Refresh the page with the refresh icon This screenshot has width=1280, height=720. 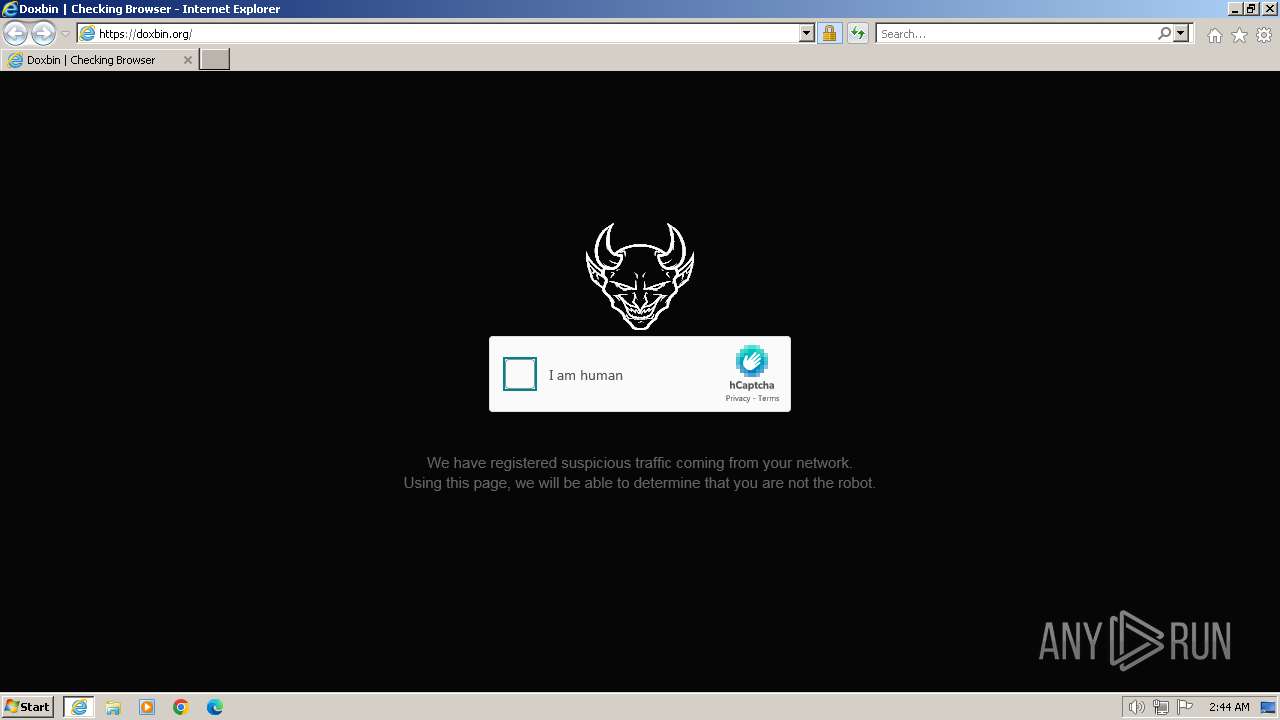tap(857, 33)
